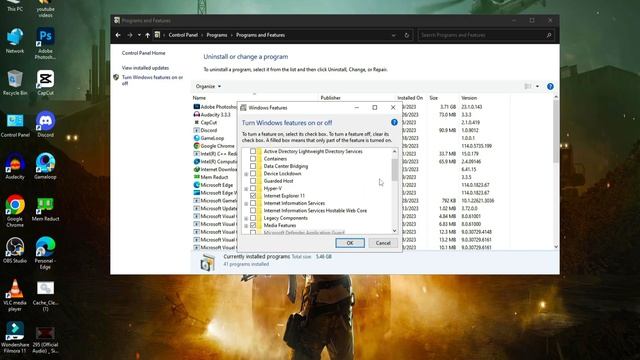Enable the Containers feature checkbox
The width and height of the screenshot is (640, 360).
(x=253, y=159)
